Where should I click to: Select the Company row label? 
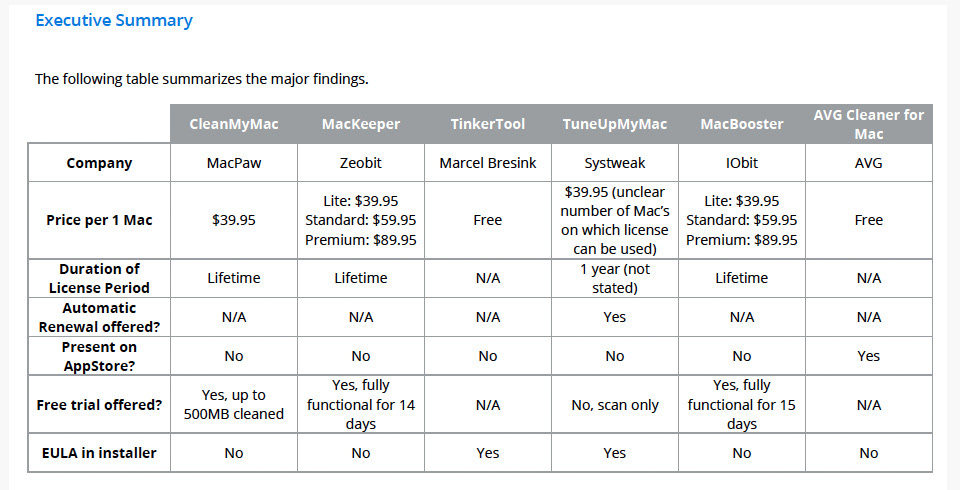(99, 163)
